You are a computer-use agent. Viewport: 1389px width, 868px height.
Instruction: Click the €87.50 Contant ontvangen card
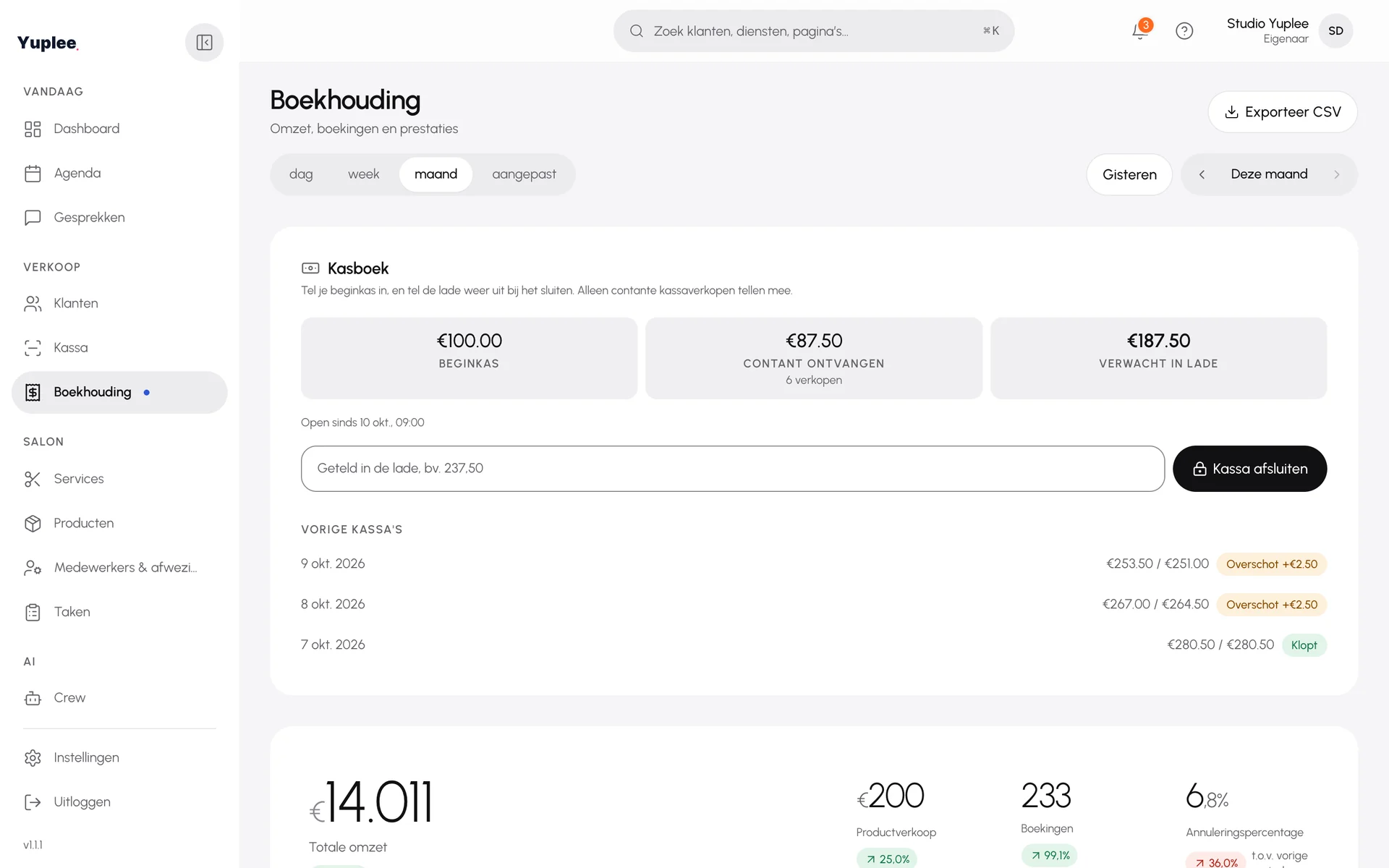(814, 358)
